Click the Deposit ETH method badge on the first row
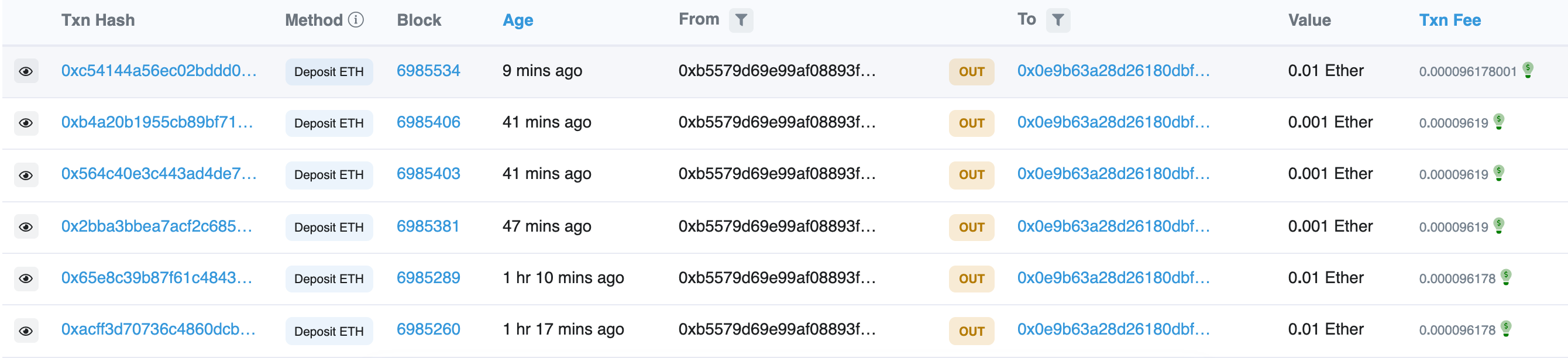 click(329, 71)
